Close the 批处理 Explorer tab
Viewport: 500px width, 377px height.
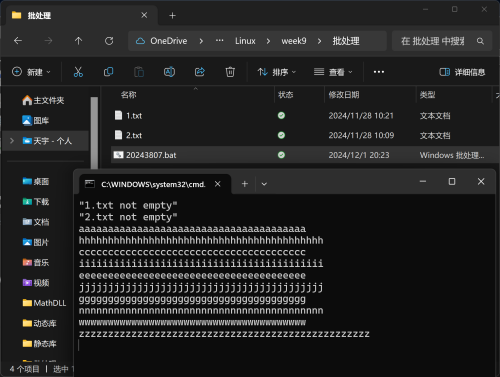tap(144, 15)
